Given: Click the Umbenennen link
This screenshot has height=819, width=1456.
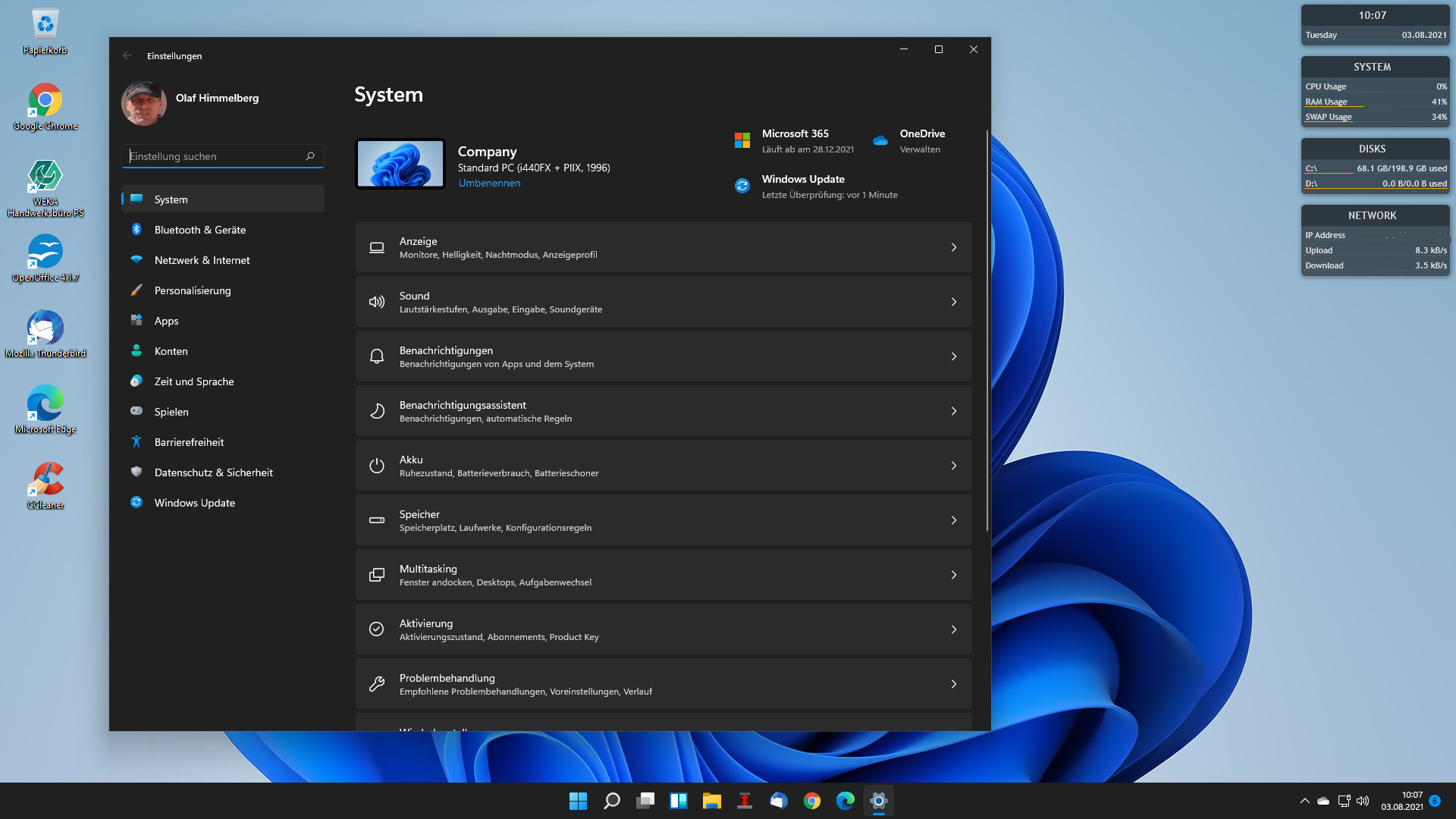Looking at the screenshot, I should tap(489, 183).
